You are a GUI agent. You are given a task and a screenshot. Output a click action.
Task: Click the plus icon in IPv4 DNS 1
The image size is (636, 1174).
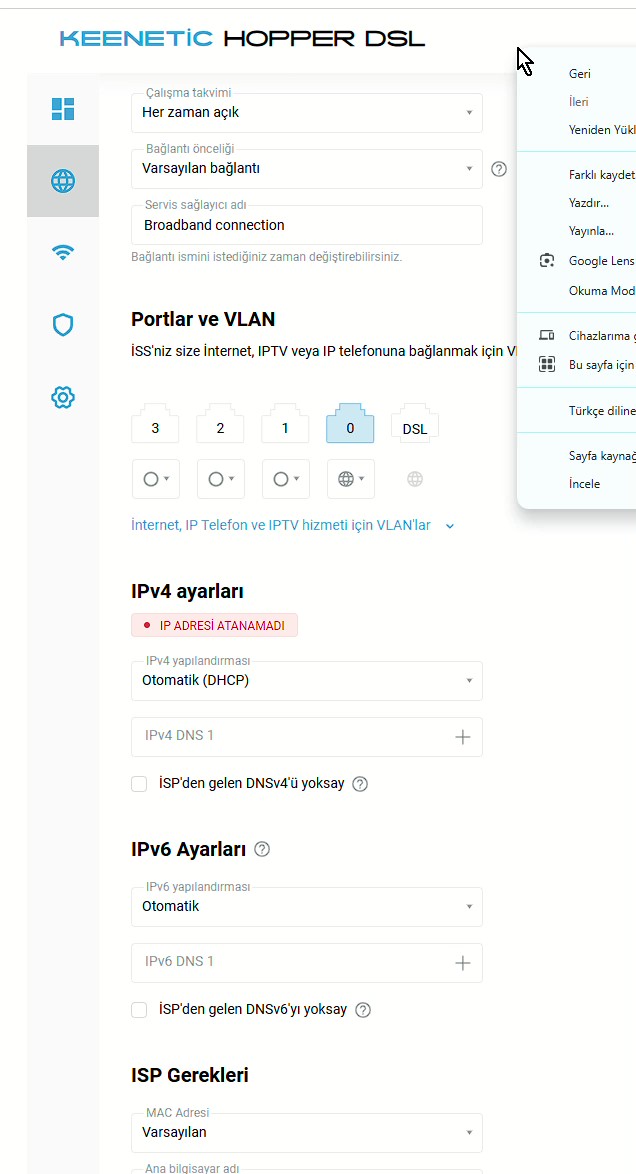point(463,737)
